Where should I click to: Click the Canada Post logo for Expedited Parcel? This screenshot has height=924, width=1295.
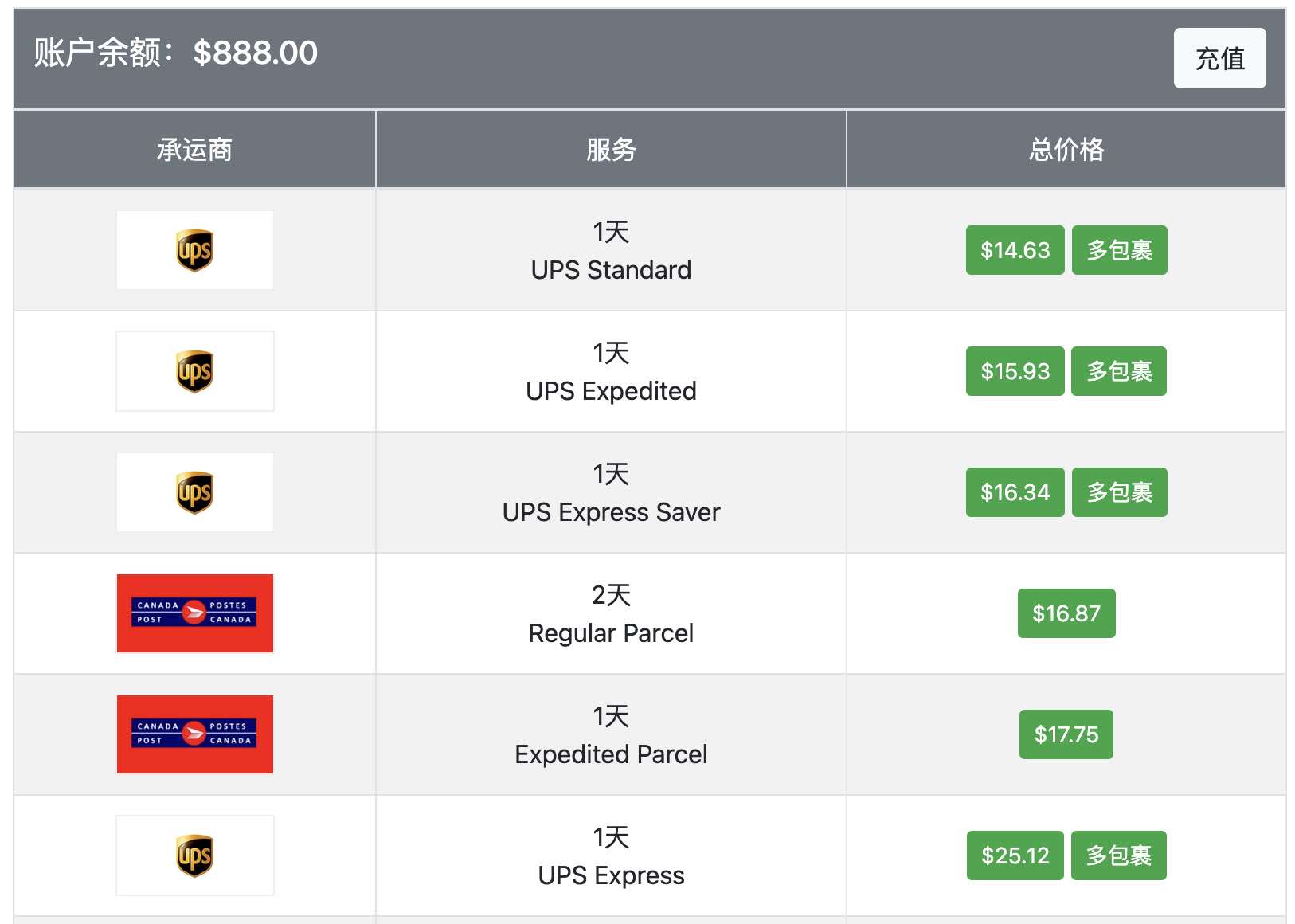195,734
